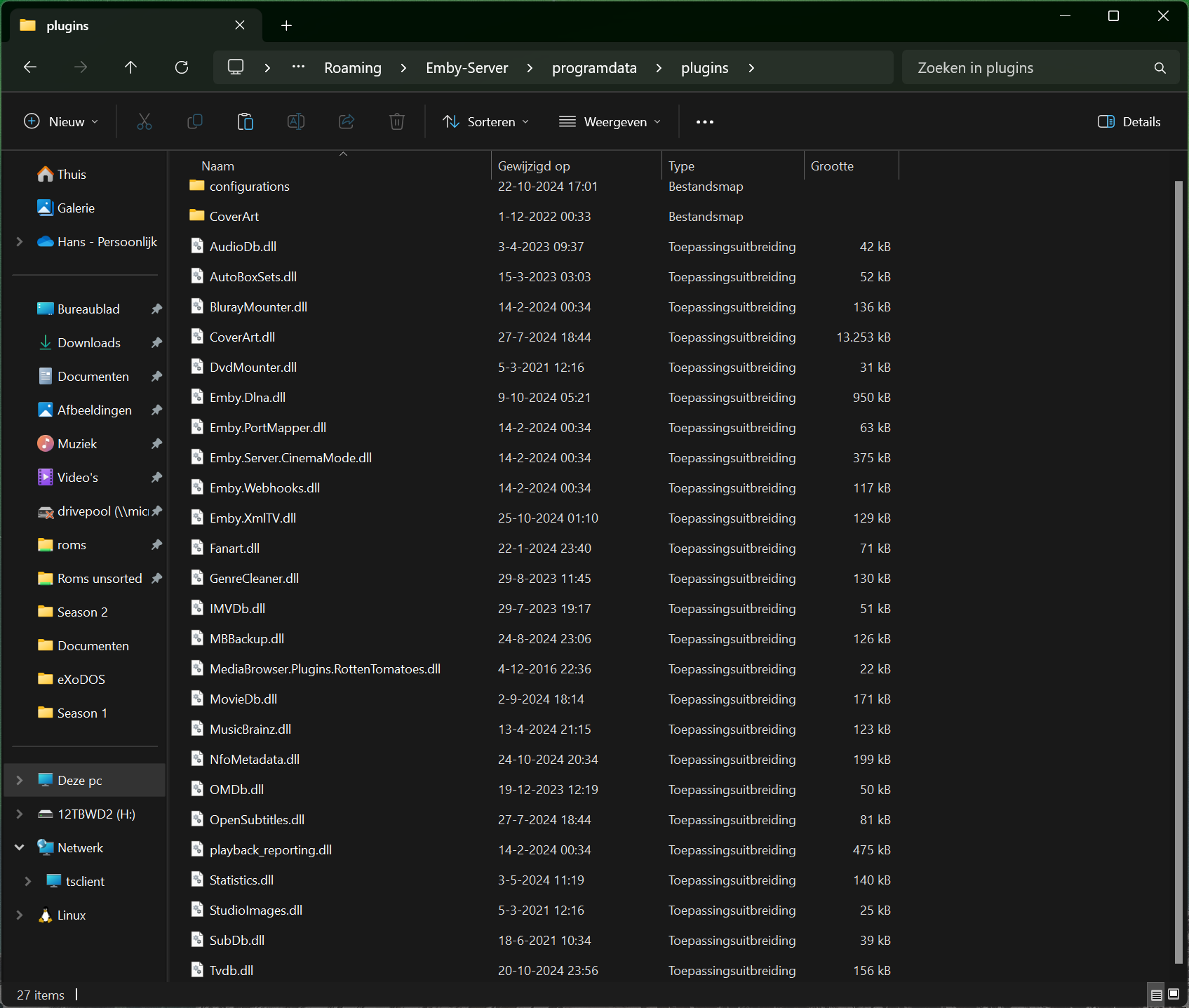Toggle the Details pane
1189x1008 pixels.
(1129, 122)
